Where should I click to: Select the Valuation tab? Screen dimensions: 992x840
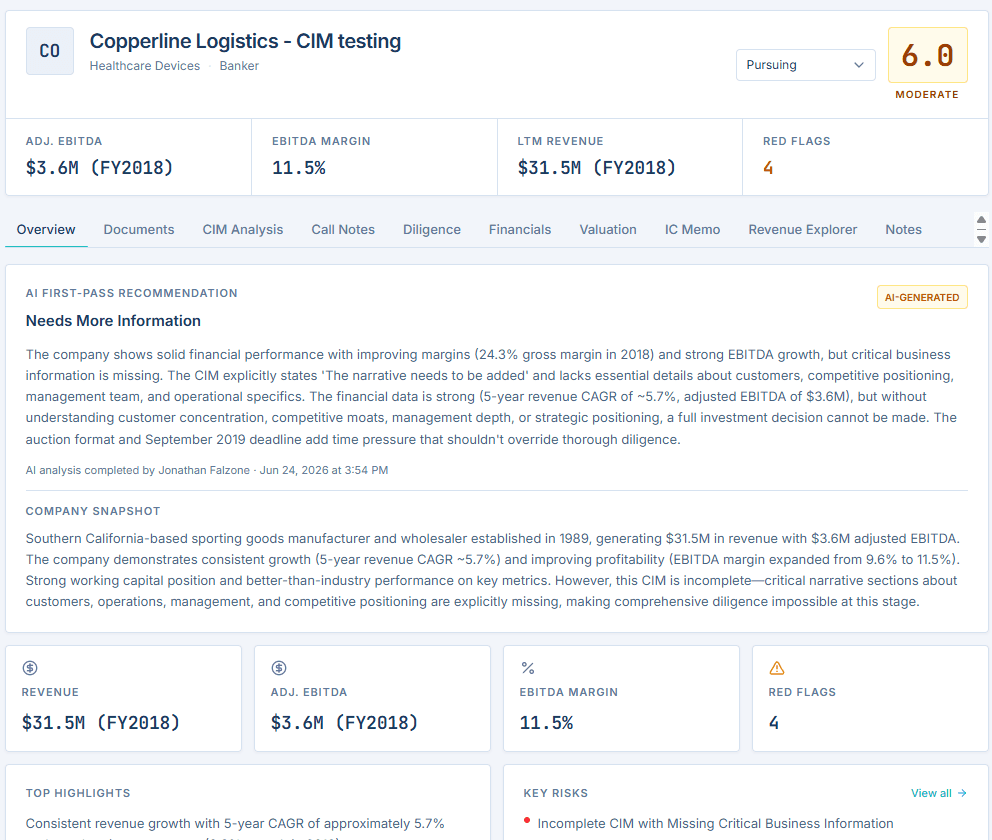608,230
